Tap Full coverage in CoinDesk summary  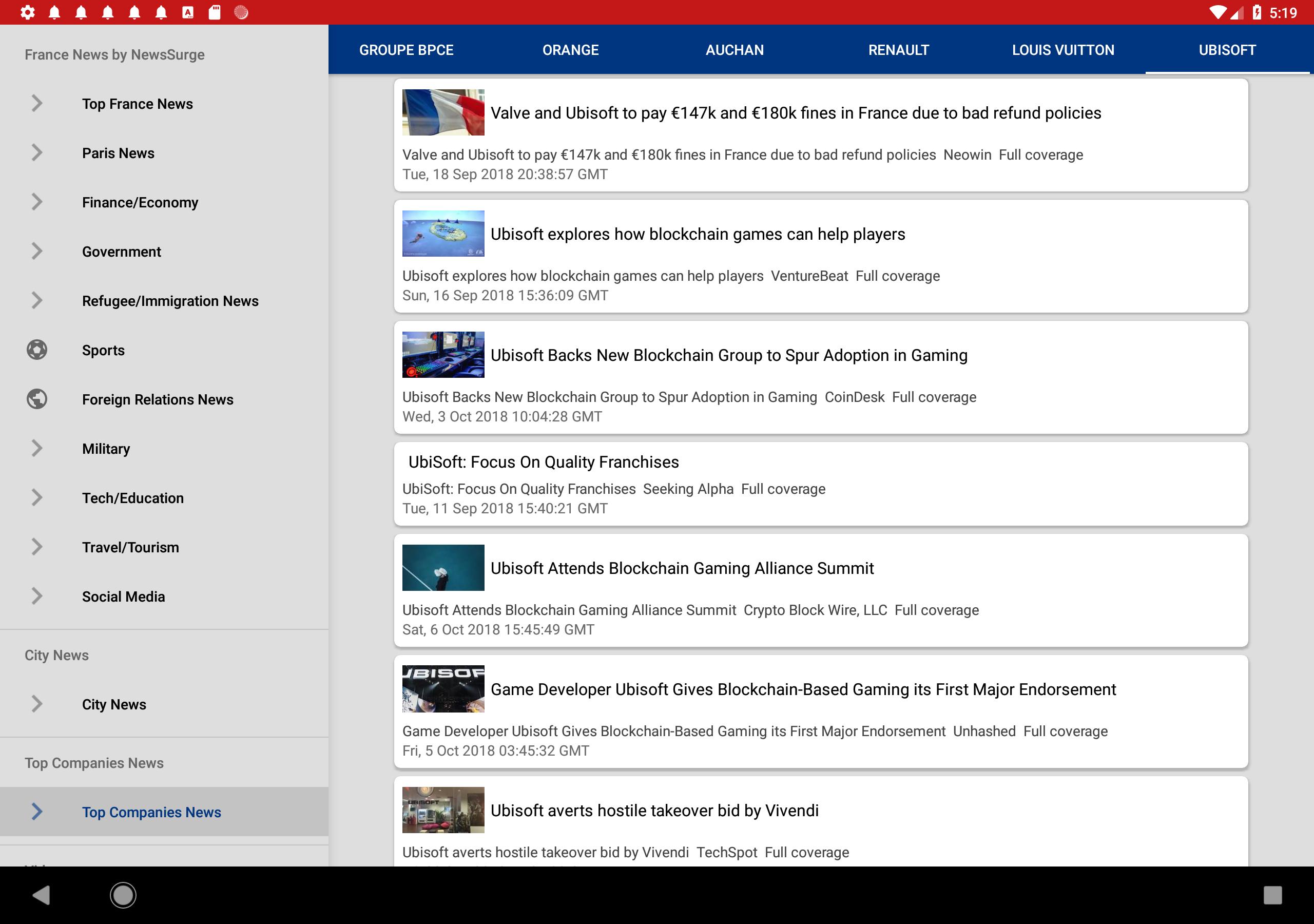pyautogui.click(x=935, y=397)
